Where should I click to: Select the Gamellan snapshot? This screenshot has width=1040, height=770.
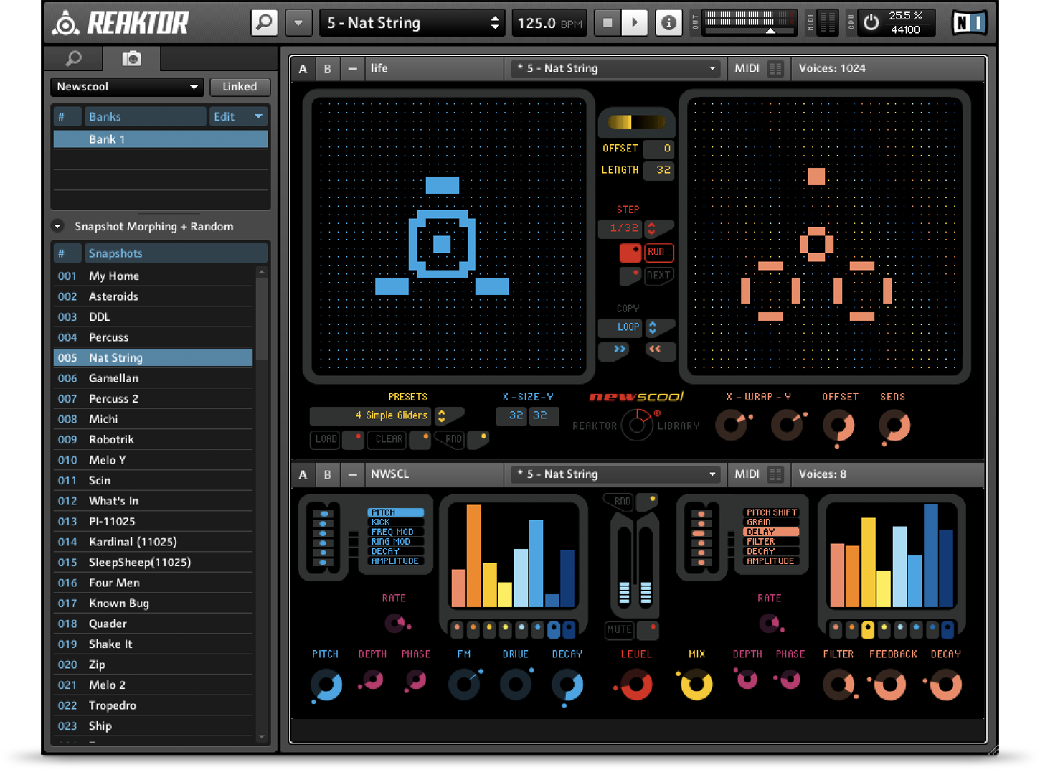click(113, 378)
